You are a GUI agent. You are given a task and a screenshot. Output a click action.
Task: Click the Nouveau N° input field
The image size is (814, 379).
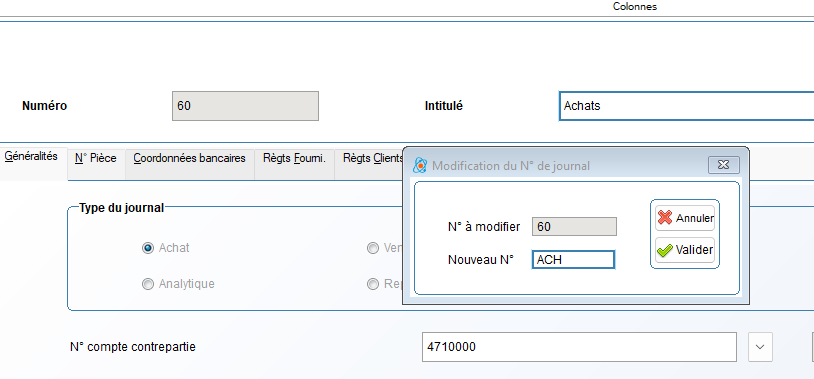tap(573, 260)
